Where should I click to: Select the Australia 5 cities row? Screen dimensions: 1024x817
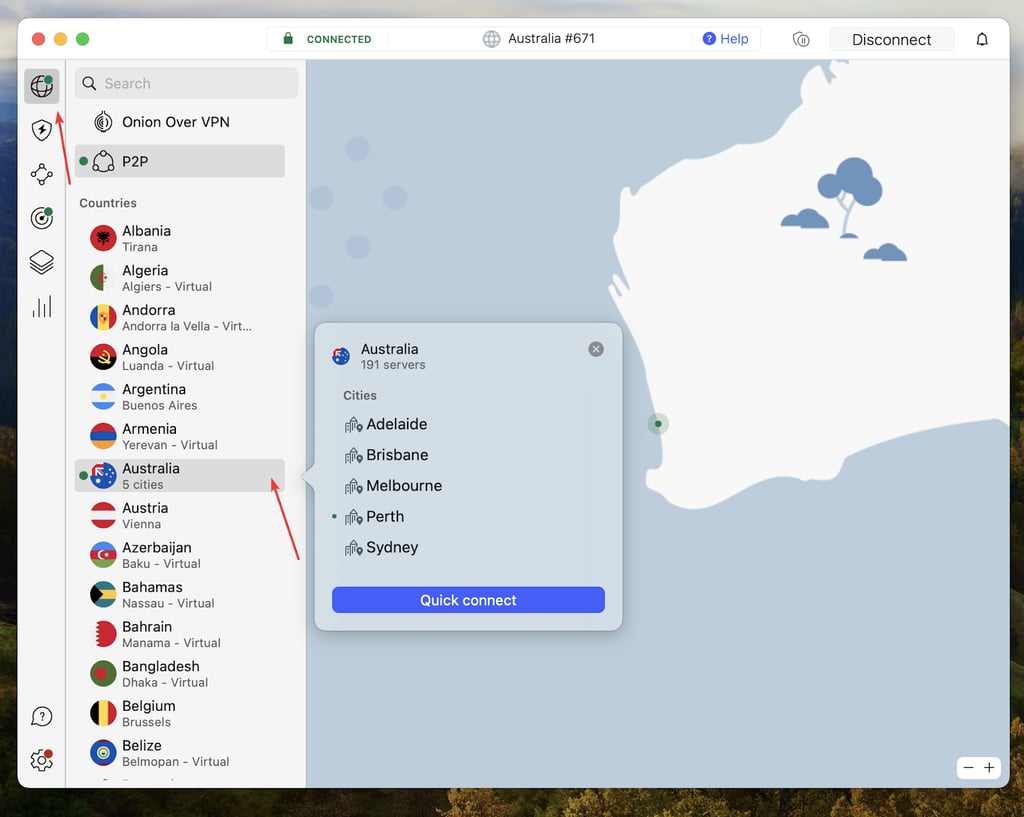point(180,475)
